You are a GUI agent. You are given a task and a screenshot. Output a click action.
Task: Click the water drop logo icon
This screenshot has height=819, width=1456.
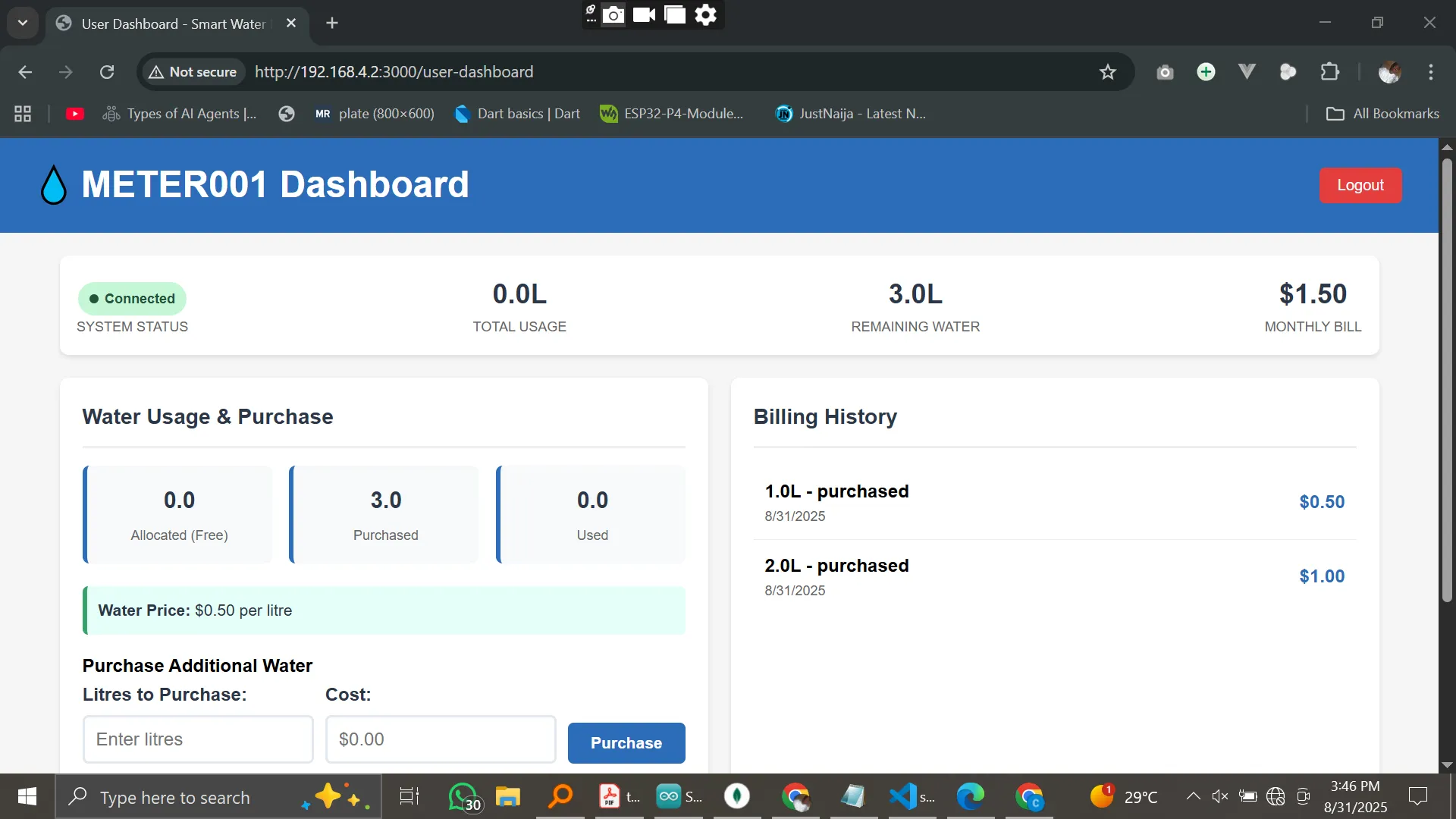click(54, 185)
